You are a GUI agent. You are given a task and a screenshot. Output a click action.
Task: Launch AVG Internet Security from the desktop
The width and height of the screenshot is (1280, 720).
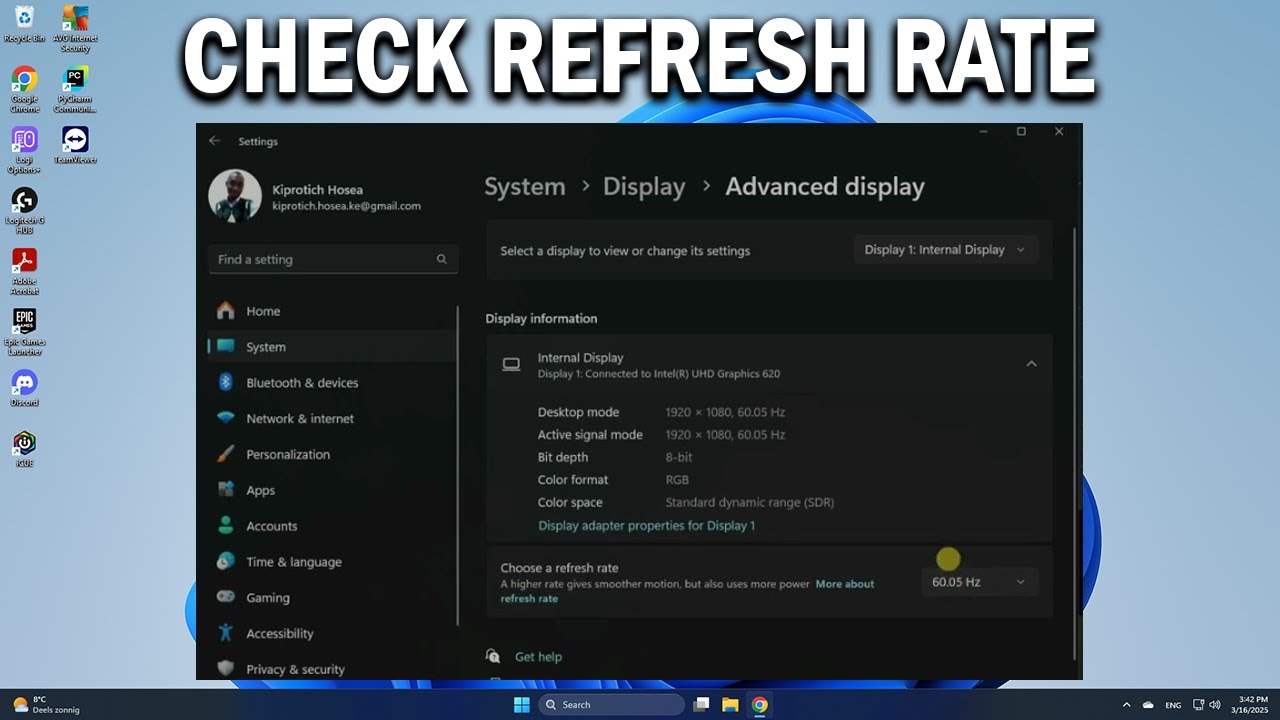(x=75, y=28)
